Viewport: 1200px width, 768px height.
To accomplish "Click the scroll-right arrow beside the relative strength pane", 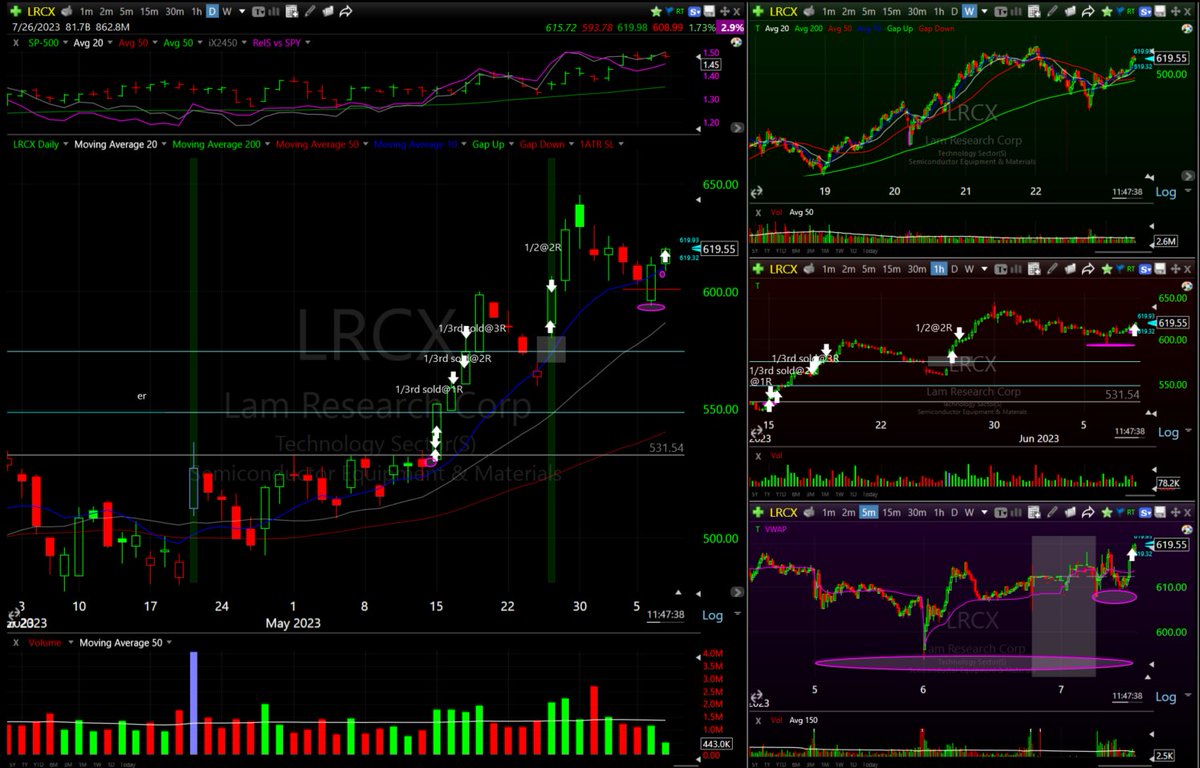I will pyautogui.click(x=737, y=129).
